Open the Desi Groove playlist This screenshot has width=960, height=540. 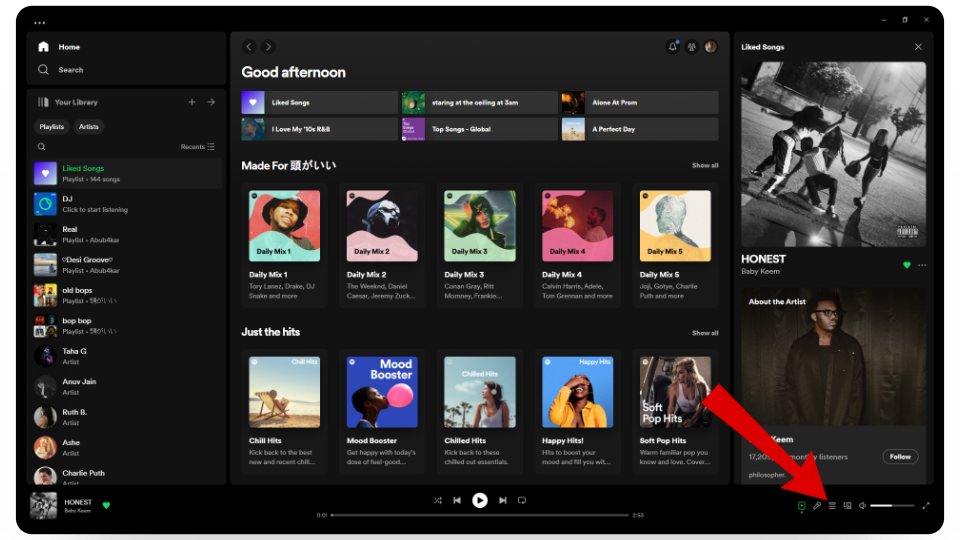tap(127, 265)
